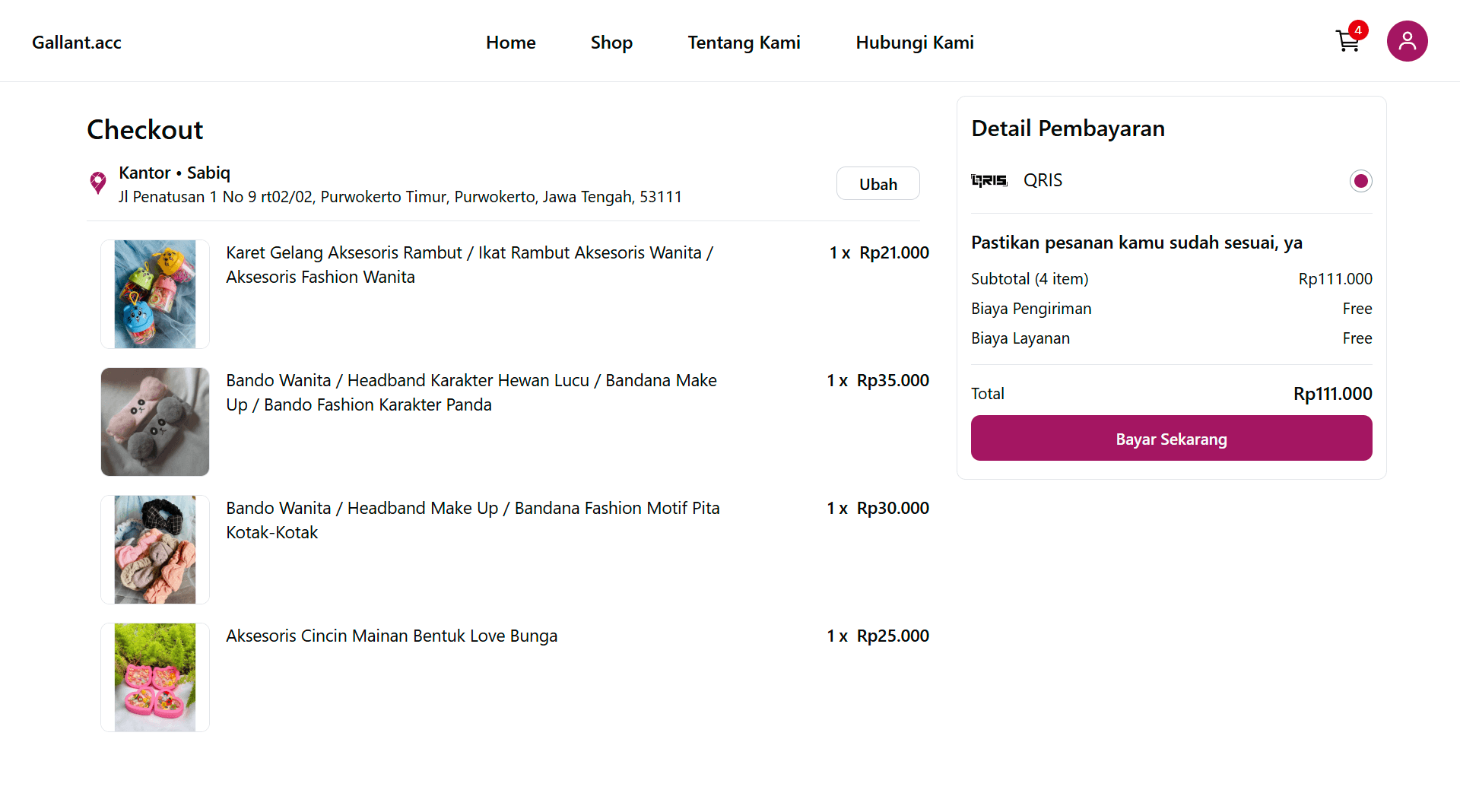Image resolution: width=1460 pixels, height=812 pixels.
Task: Click the Karet Gelang Aksesoris Rambut title
Action: 469,265
